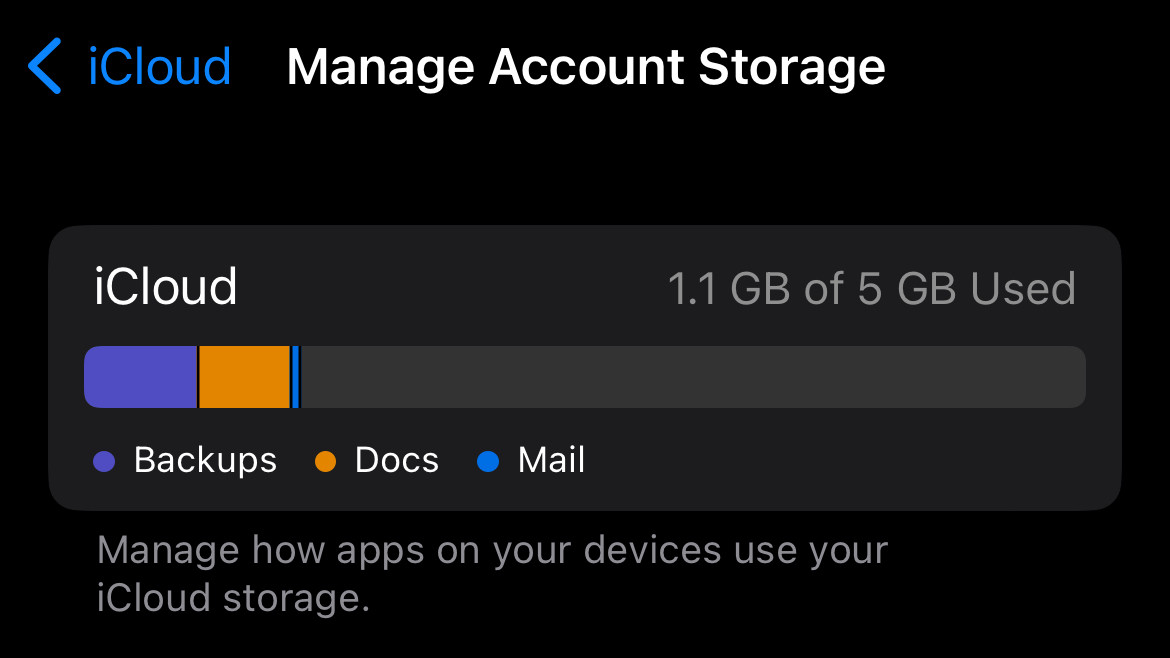Viewport: 1170px width, 658px height.
Task: Tap the 1.1 GB of 5 GB Used text
Action: coord(871,289)
